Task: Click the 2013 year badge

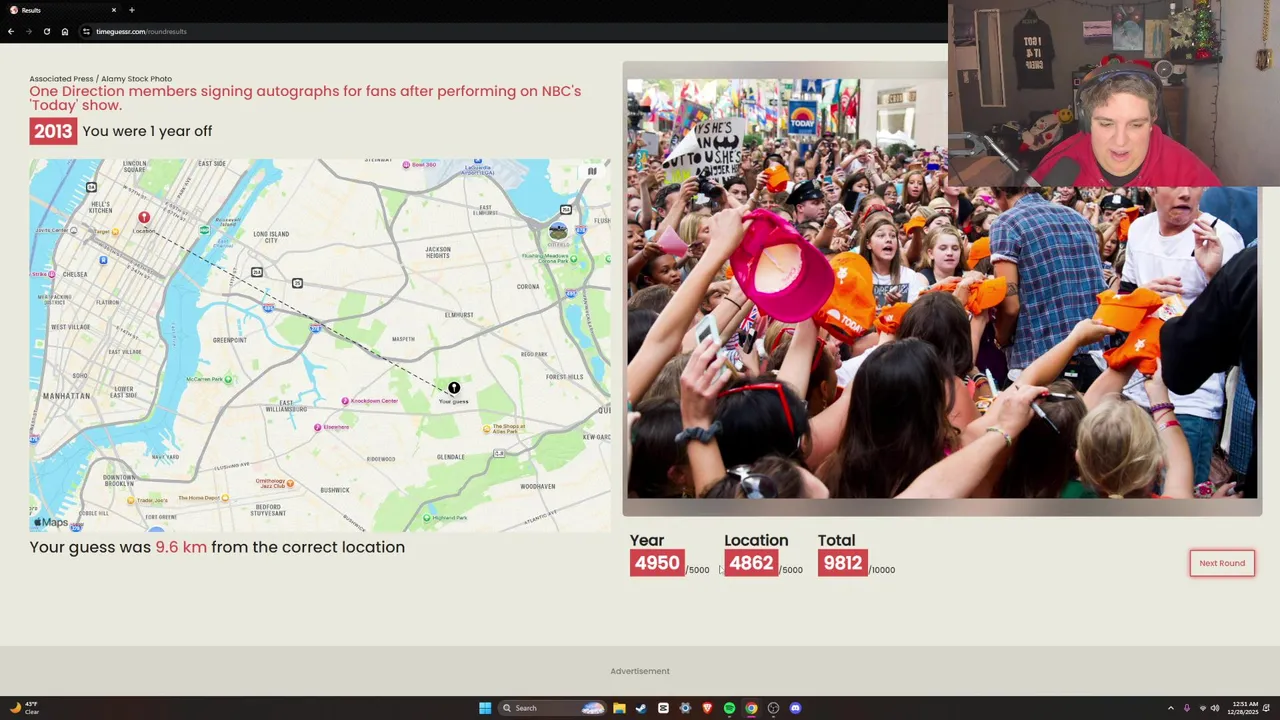Action: (53, 131)
